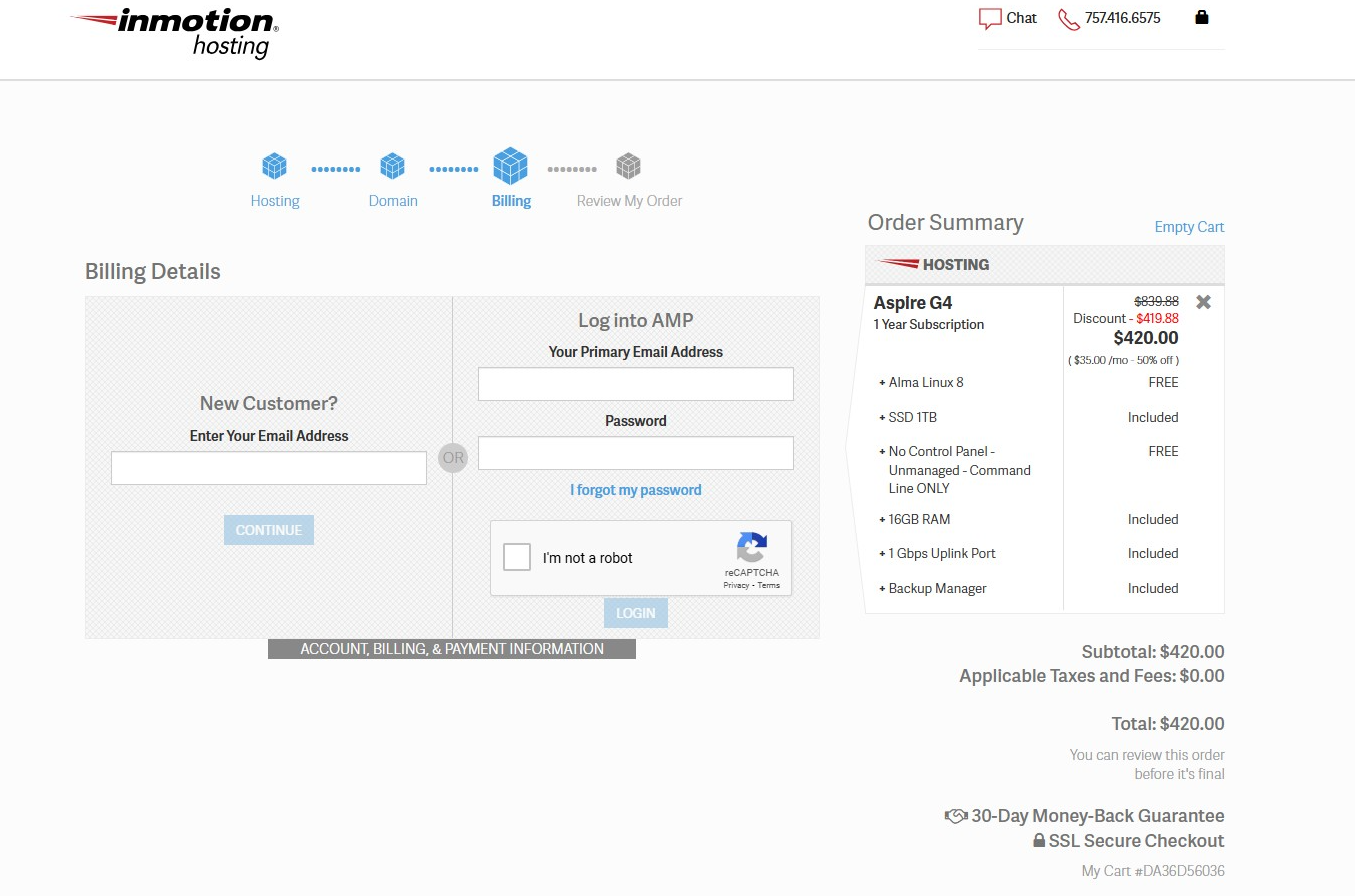Click the Total: $420.00 text
Viewport: 1355px width, 896px height.
click(1168, 724)
